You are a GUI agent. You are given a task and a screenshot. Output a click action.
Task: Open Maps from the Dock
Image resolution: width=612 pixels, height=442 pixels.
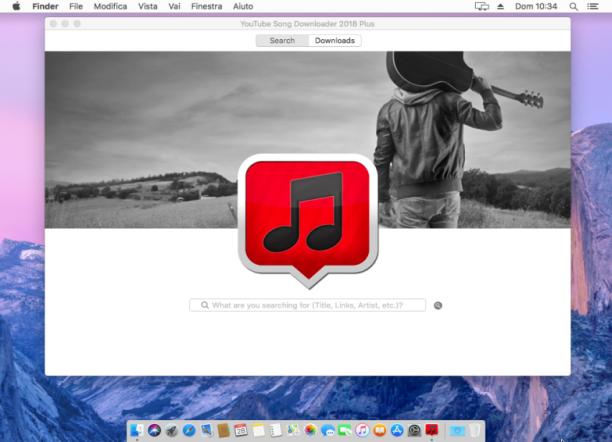click(x=293, y=430)
